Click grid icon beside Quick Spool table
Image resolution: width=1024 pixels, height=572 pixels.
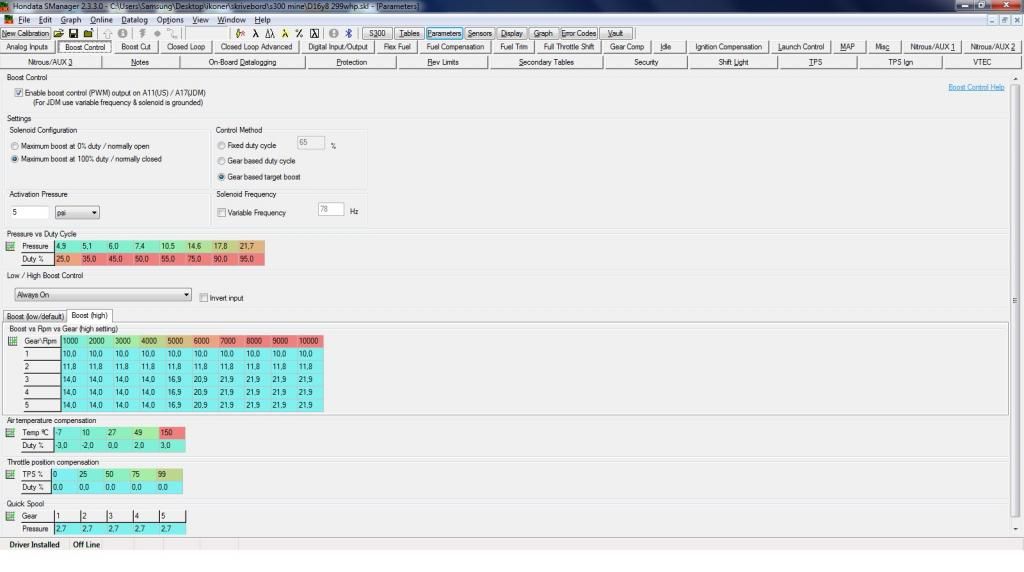point(11,516)
